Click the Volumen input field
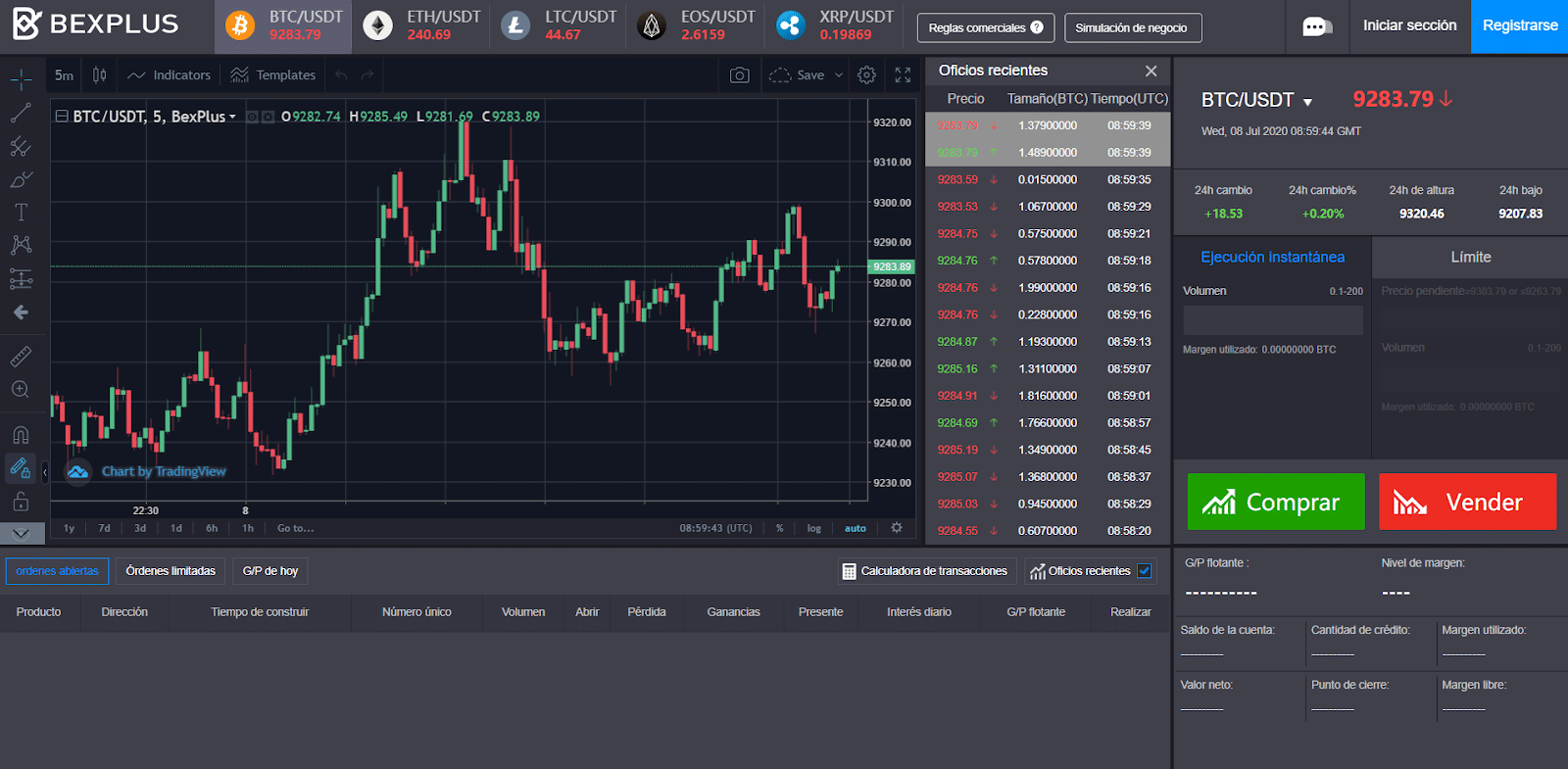This screenshot has height=769, width=1568. (x=1273, y=319)
